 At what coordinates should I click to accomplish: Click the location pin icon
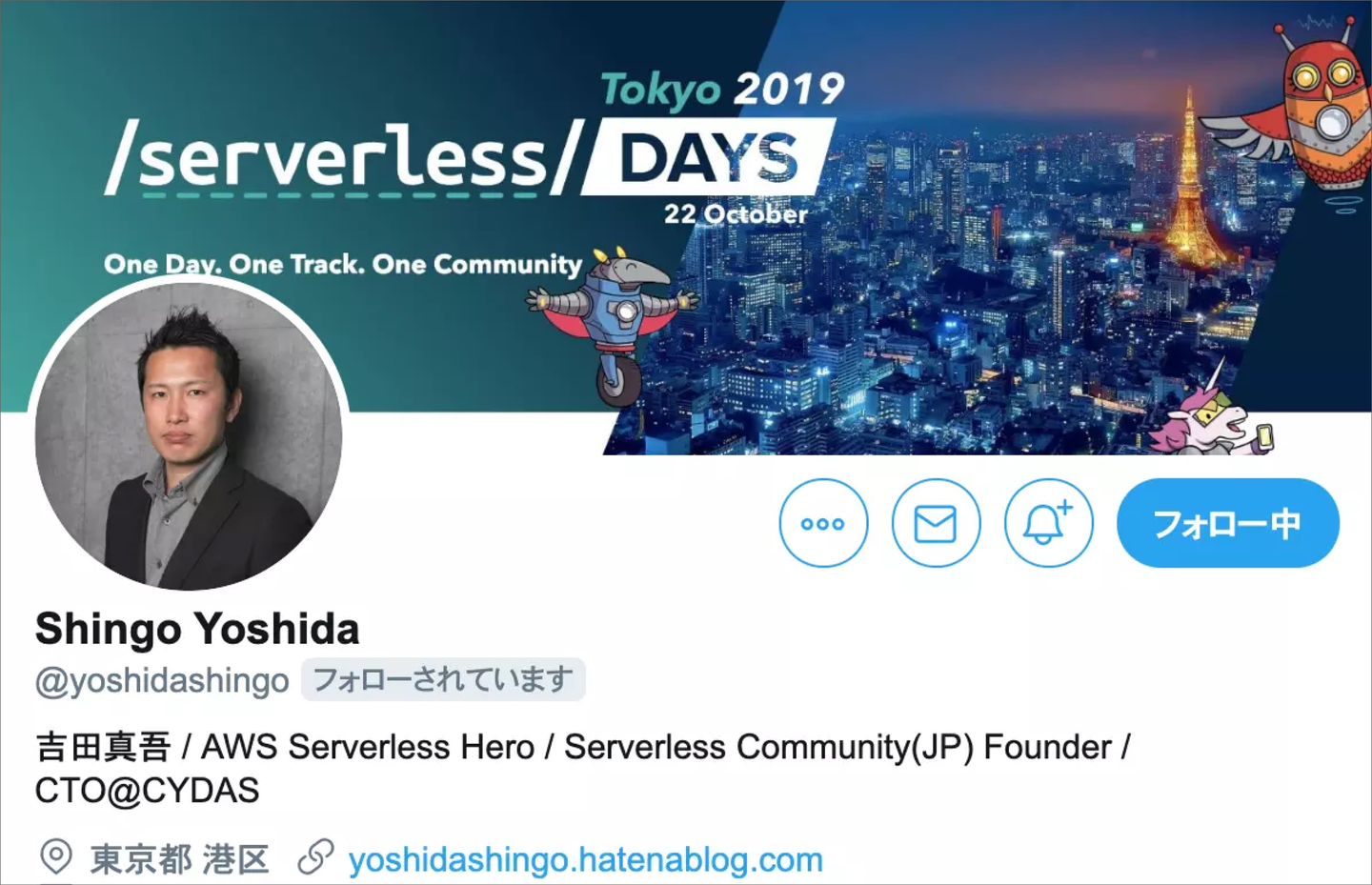point(56,857)
